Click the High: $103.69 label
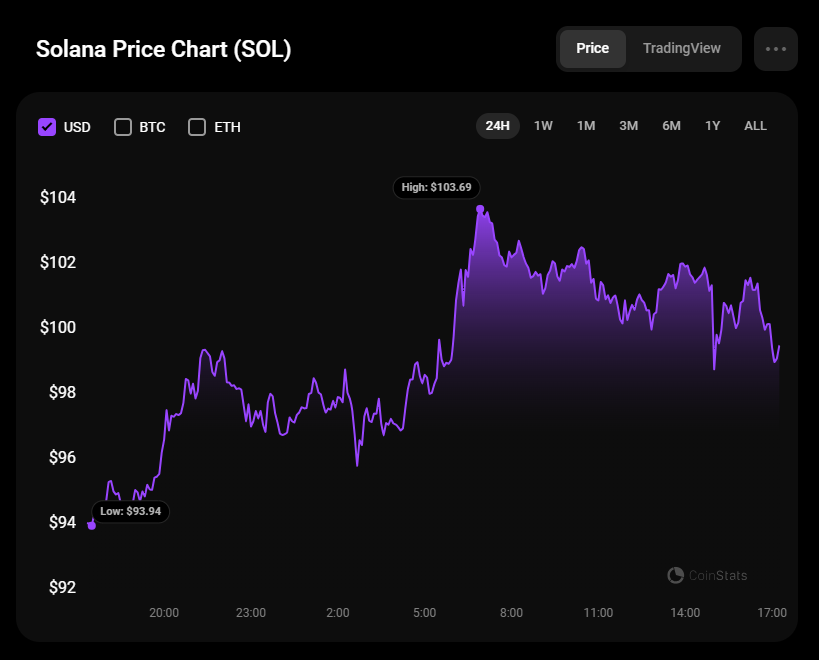Screen dimensions: 819x660 (x=436, y=187)
